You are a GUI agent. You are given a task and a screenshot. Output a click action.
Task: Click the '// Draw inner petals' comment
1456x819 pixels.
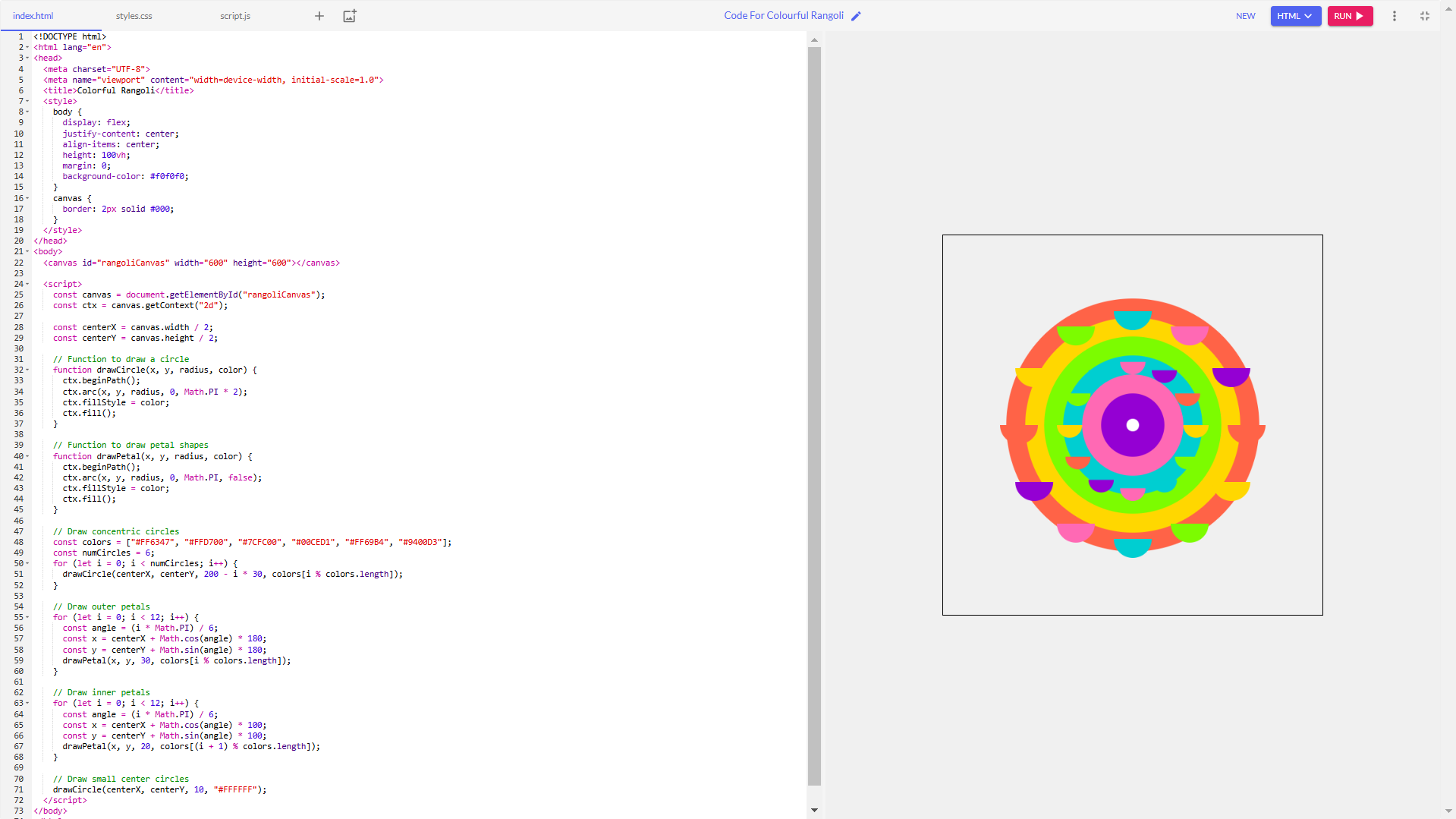click(102, 692)
